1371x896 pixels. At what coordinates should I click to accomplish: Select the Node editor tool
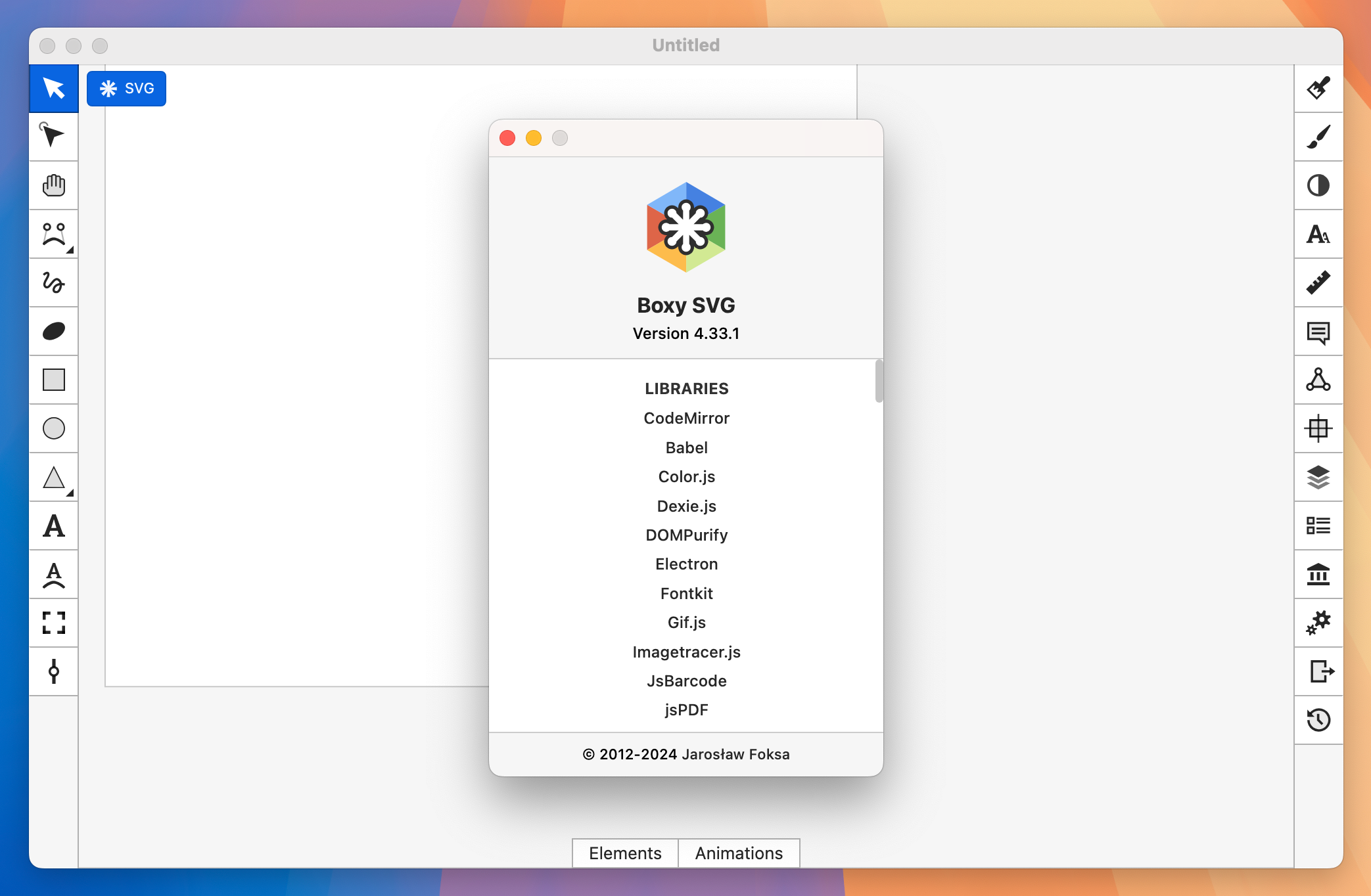(54, 136)
